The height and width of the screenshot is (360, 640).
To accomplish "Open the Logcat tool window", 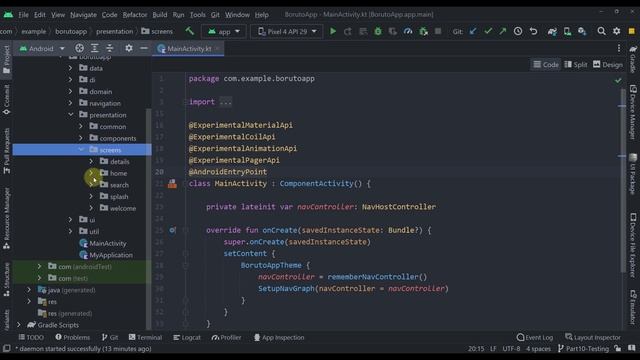I will pyautogui.click(x=187, y=338).
